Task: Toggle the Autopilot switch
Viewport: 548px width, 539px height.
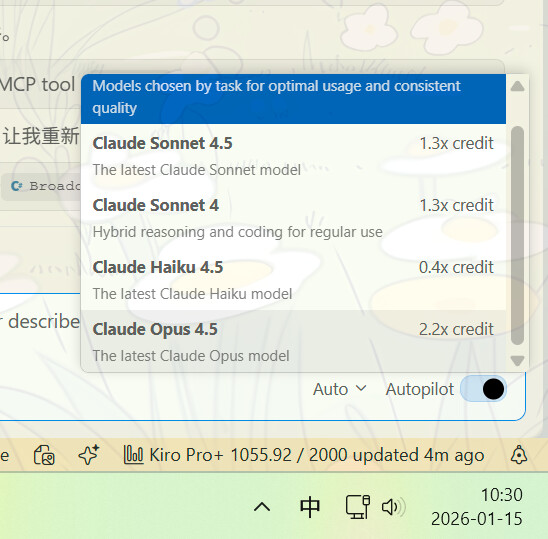Action: point(483,389)
